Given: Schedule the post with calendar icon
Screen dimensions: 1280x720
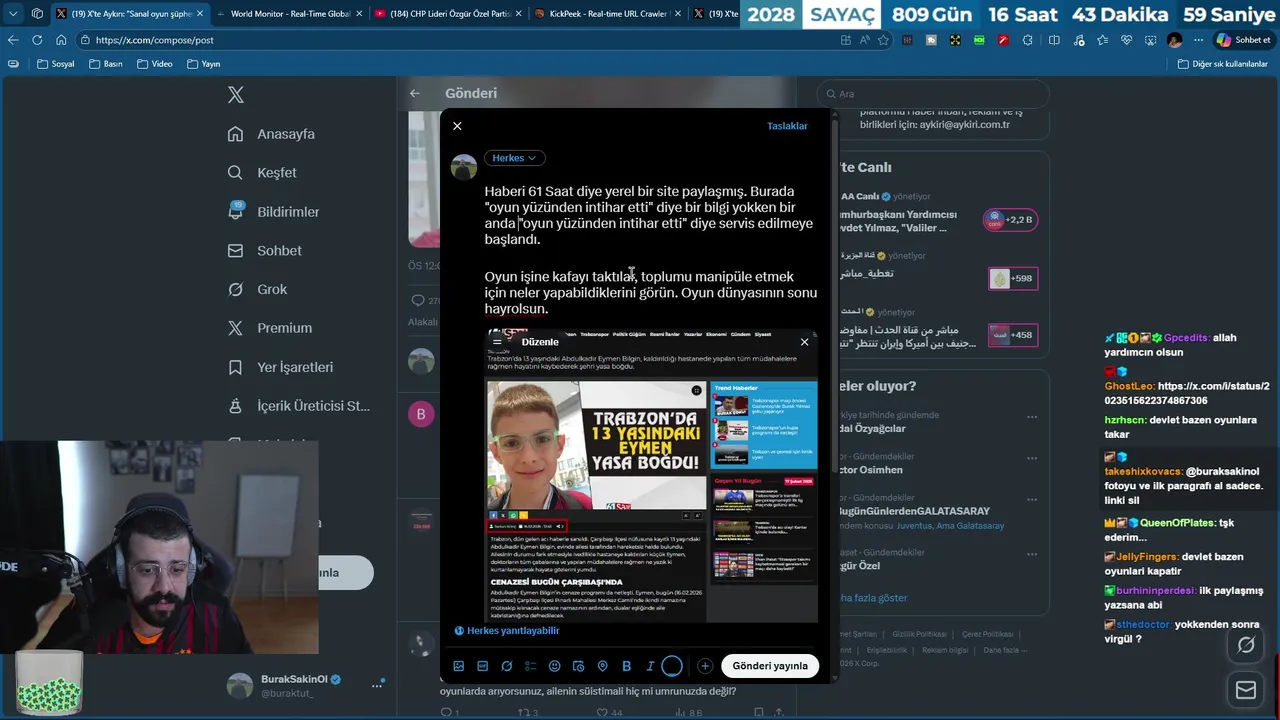Looking at the screenshot, I should point(579,666).
